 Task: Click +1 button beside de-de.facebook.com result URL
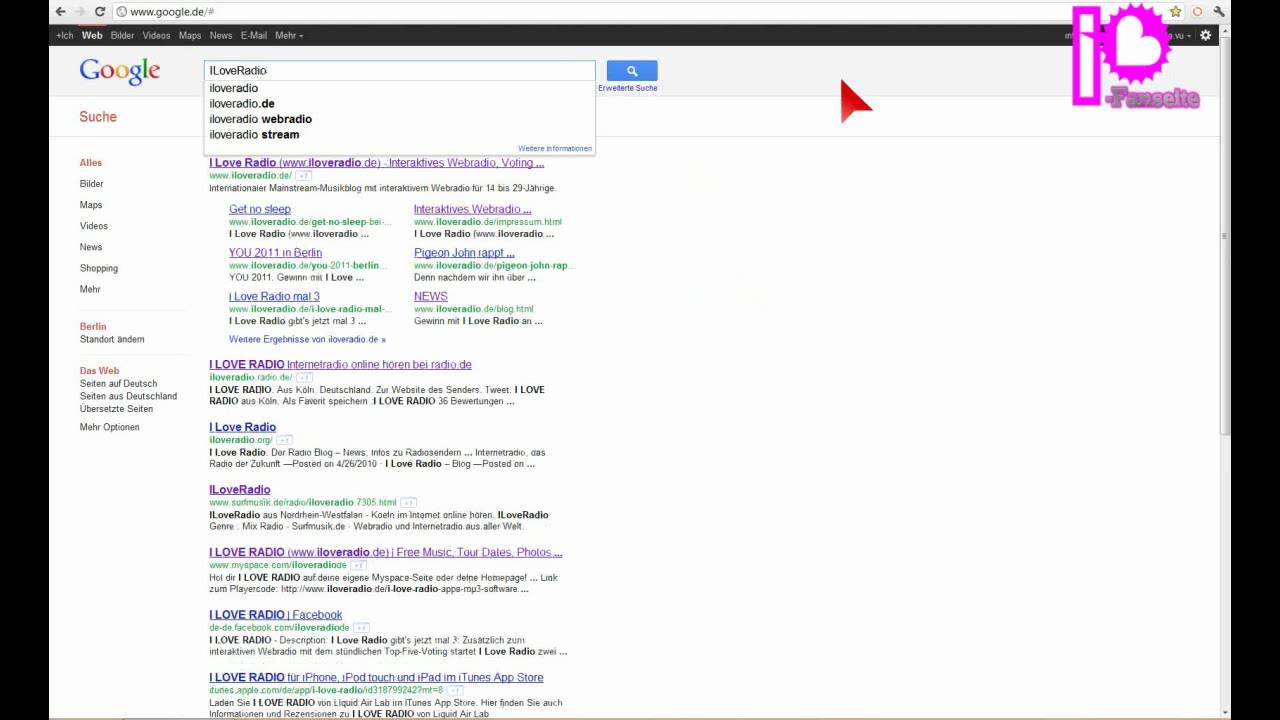coord(362,628)
